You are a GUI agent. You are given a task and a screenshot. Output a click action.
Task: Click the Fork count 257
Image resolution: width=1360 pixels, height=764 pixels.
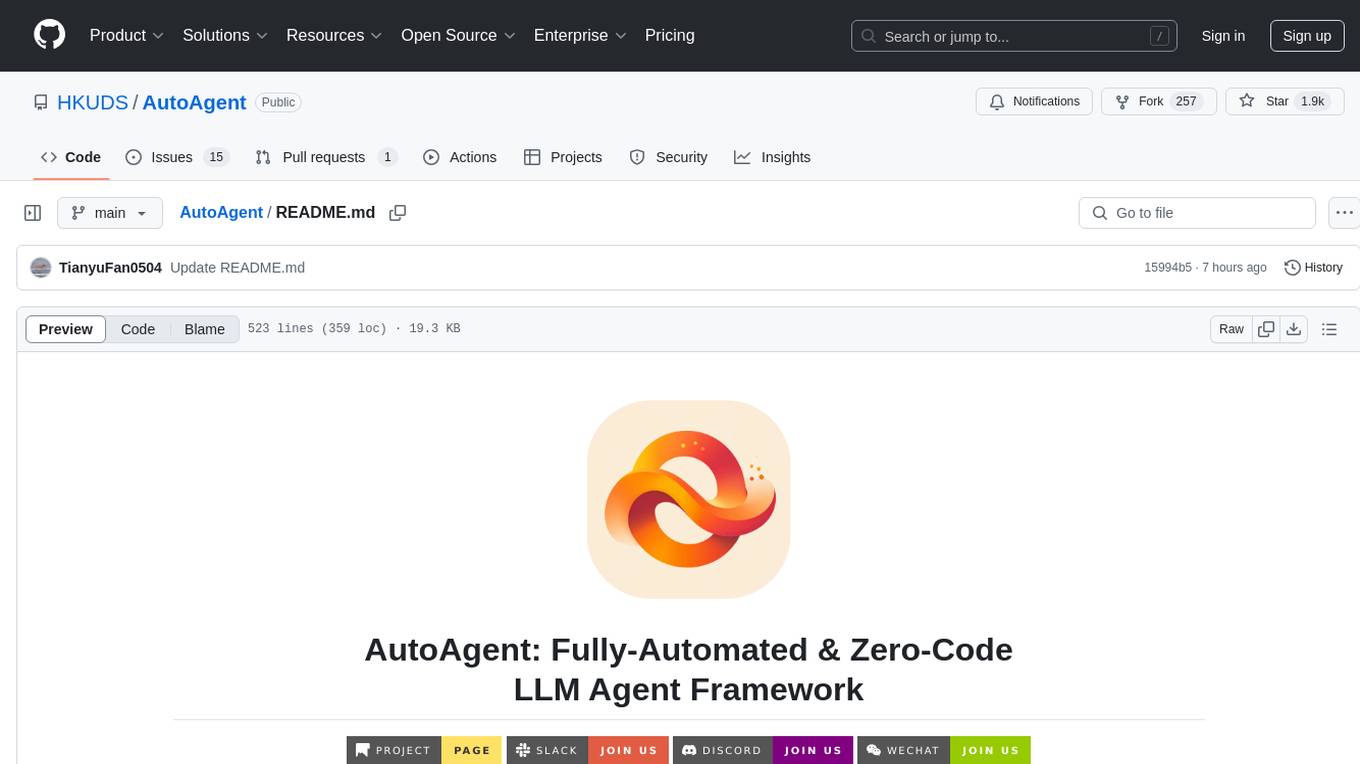1186,101
